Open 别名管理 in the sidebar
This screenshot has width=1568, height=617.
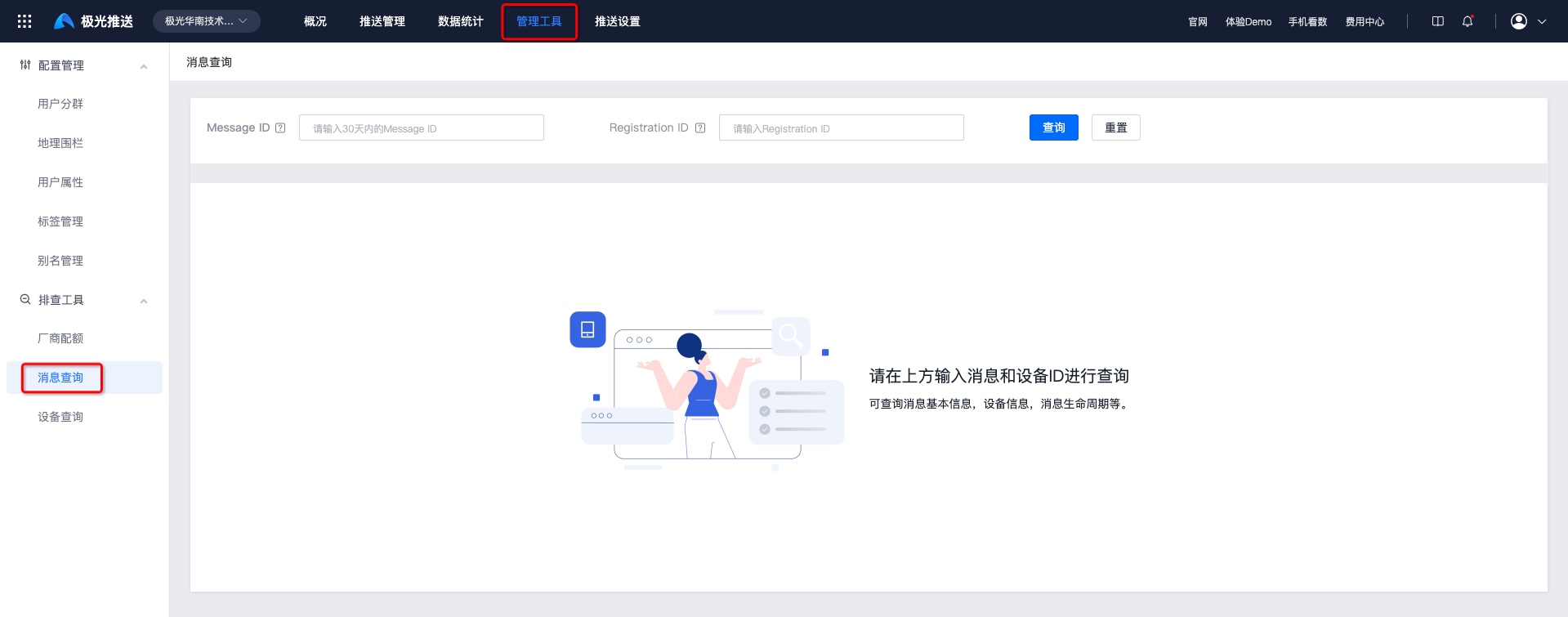point(60,261)
